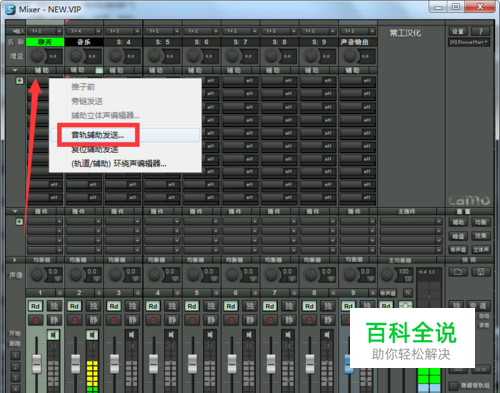Arm record button on channel 8
500x393 pixels.
pyautogui.click(x=309, y=320)
